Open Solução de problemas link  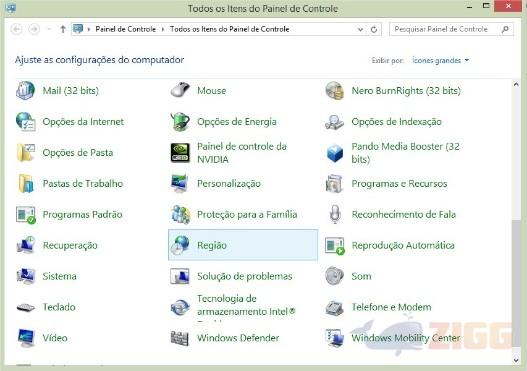(244, 276)
